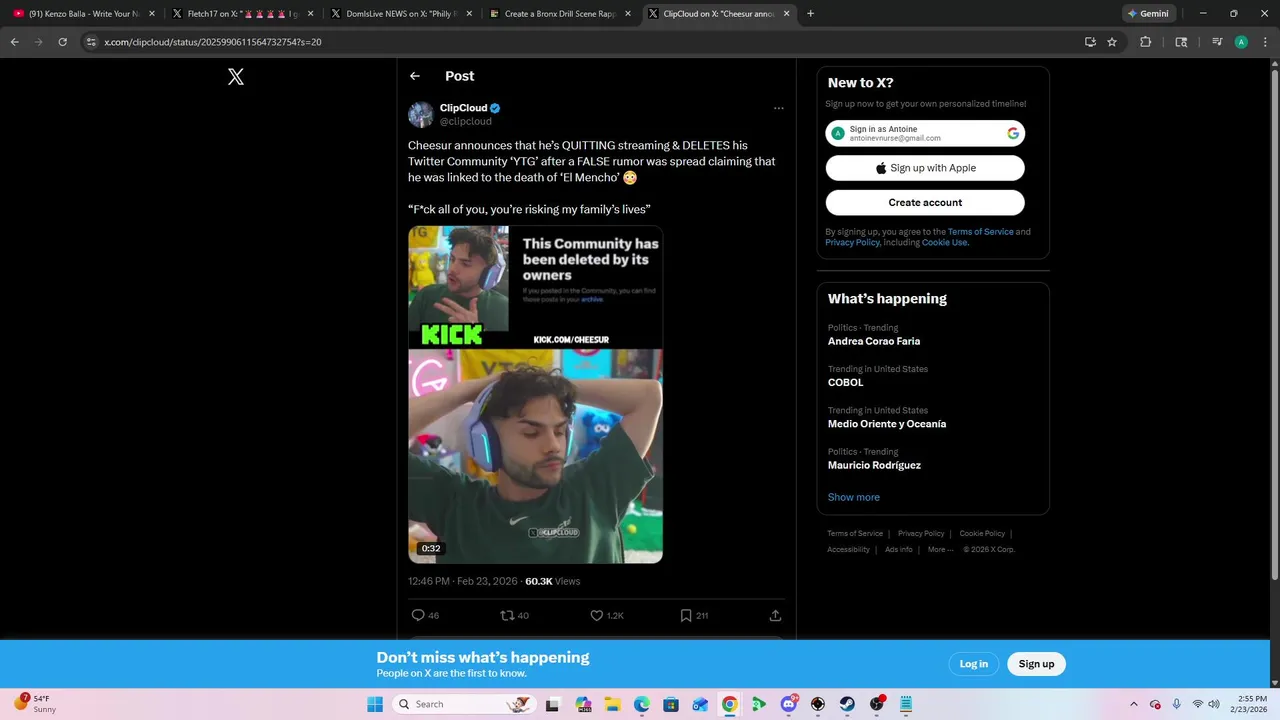Open the post's three-dot more menu

click(778, 108)
